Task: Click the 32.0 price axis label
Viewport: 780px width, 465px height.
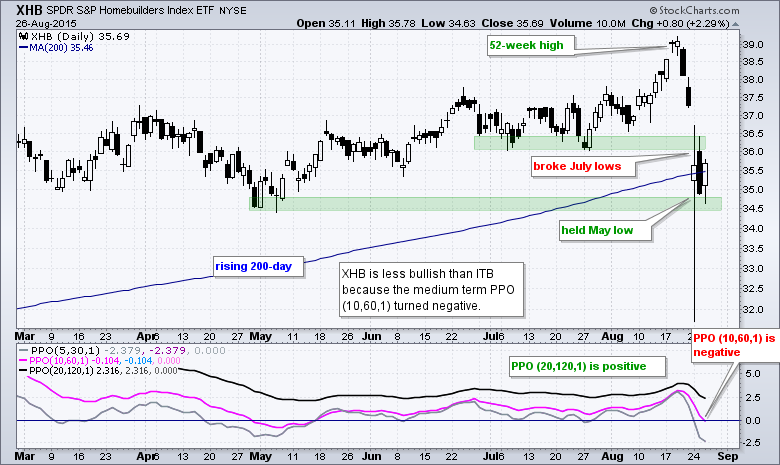Action: point(753,309)
